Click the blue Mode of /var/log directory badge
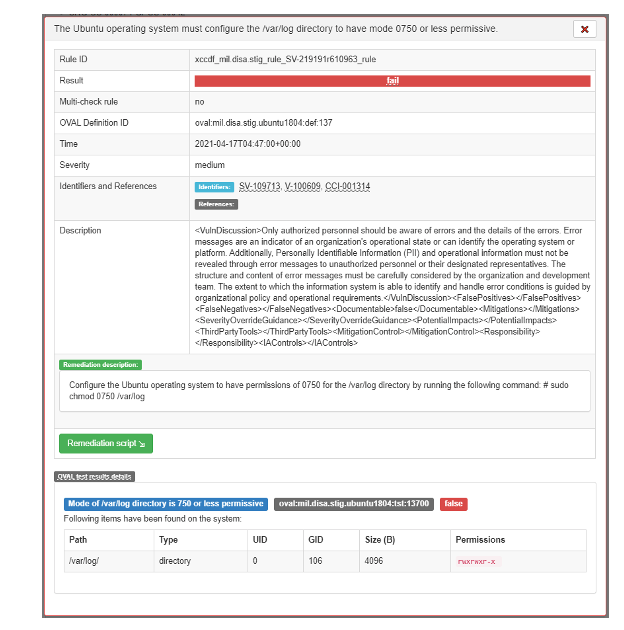This screenshot has width=624, height=630. click(x=166, y=504)
